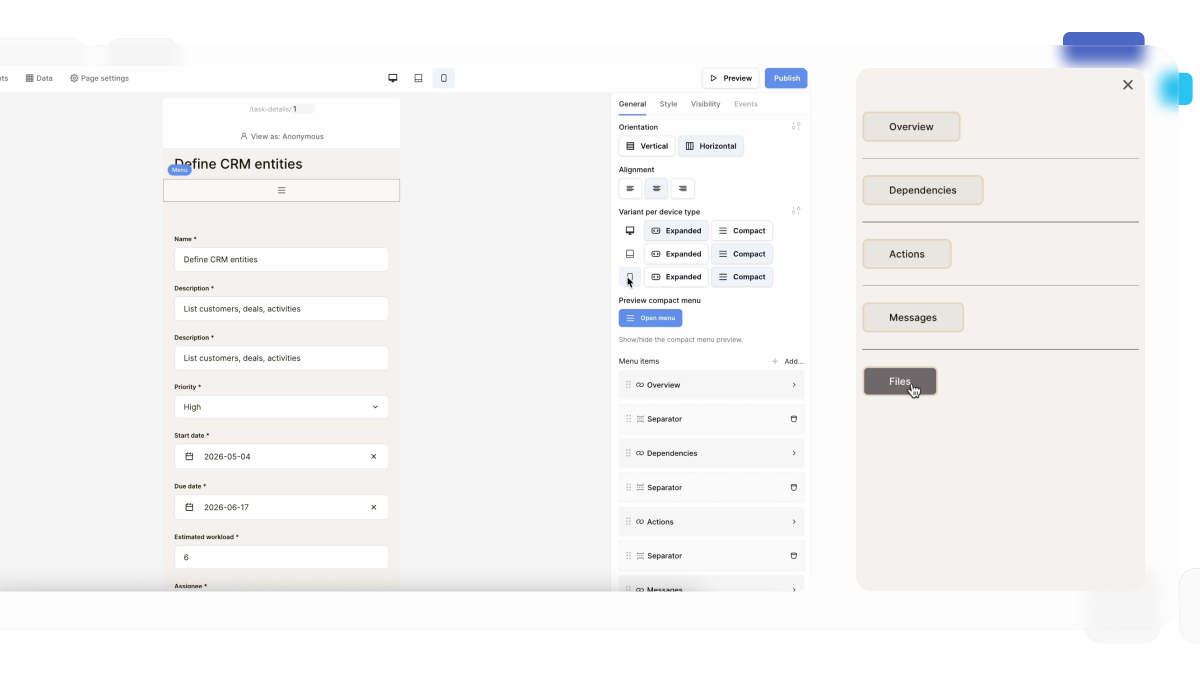Open Orientation advanced settings sliders icon
The height and width of the screenshot is (675, 1200).
pos(796,126)
